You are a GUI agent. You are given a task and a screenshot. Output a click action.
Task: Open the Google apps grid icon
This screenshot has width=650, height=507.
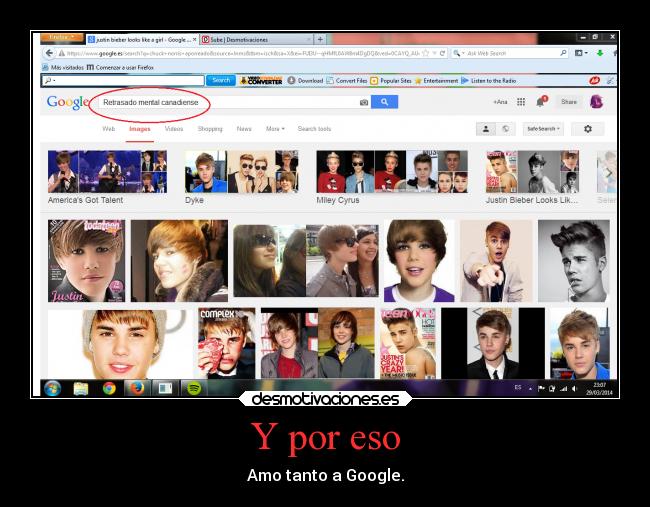click(x=521, y=102)
